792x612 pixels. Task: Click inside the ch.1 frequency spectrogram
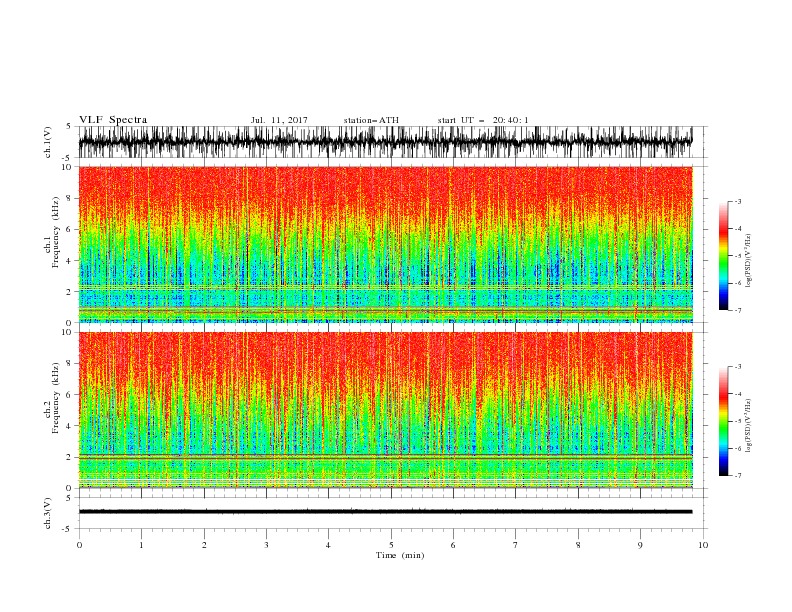[x=385, y=244]
